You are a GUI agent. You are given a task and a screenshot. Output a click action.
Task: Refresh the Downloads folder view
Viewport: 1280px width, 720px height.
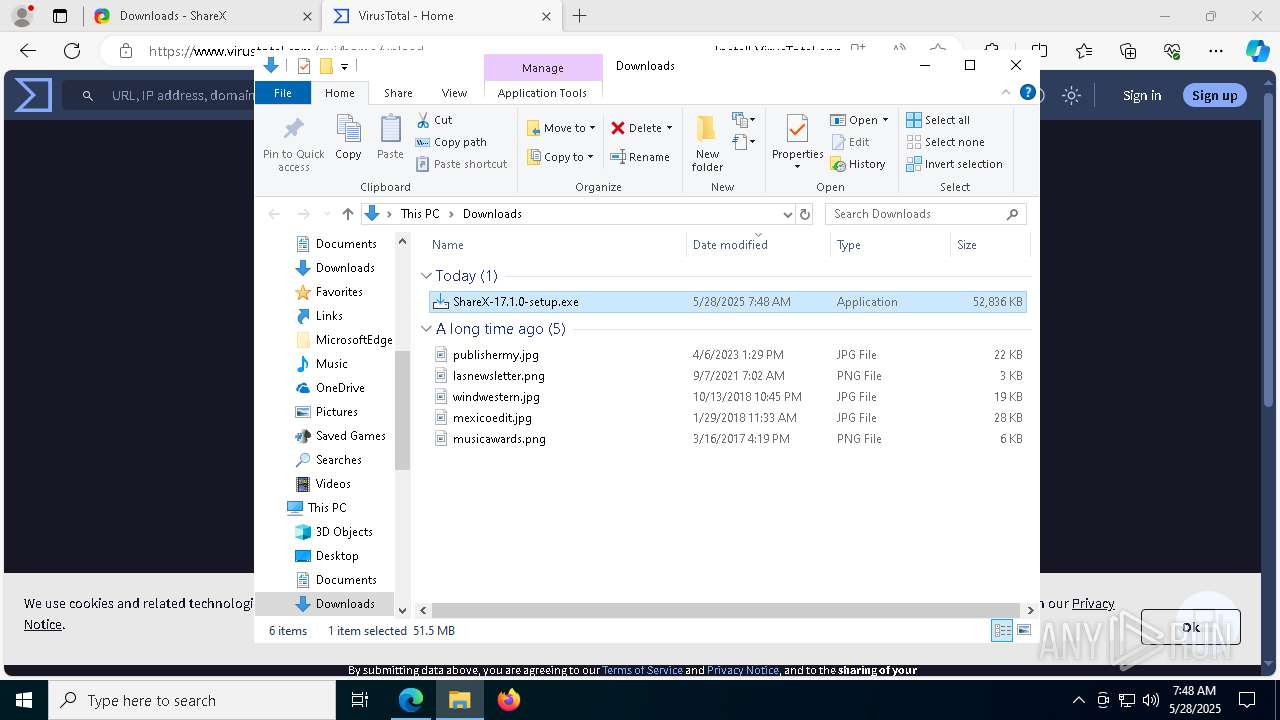[x=805, y=214]
